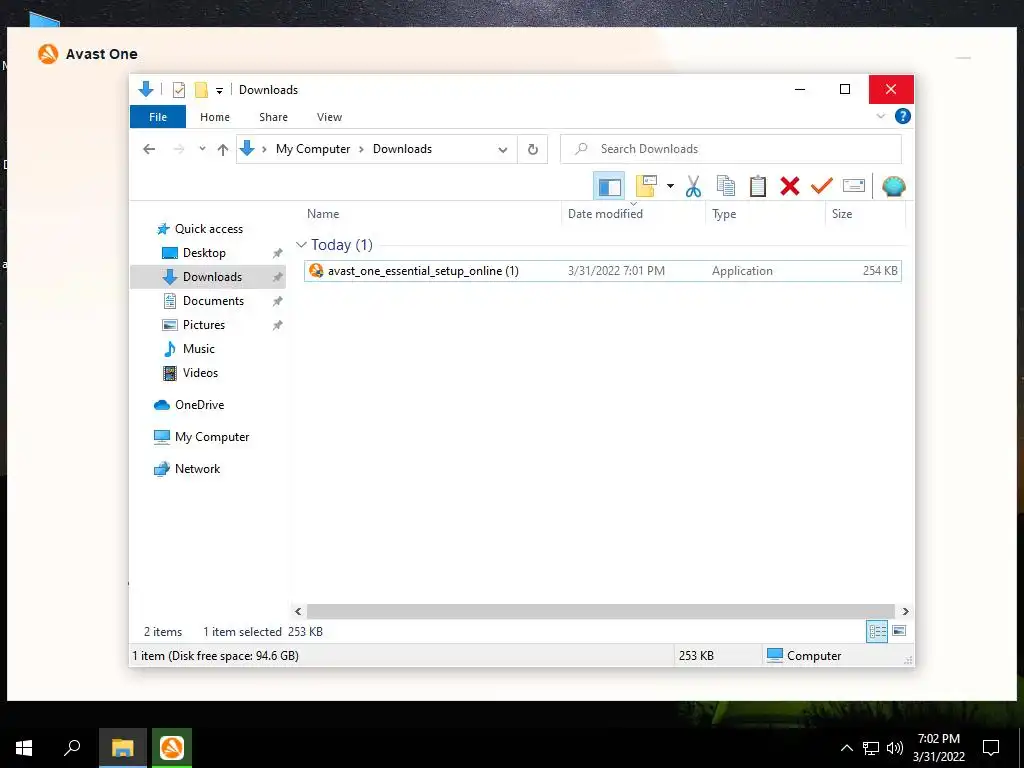Open the notification center icon
The width and height of the screenshot is (1024, 768).
(x=991, y=748)
